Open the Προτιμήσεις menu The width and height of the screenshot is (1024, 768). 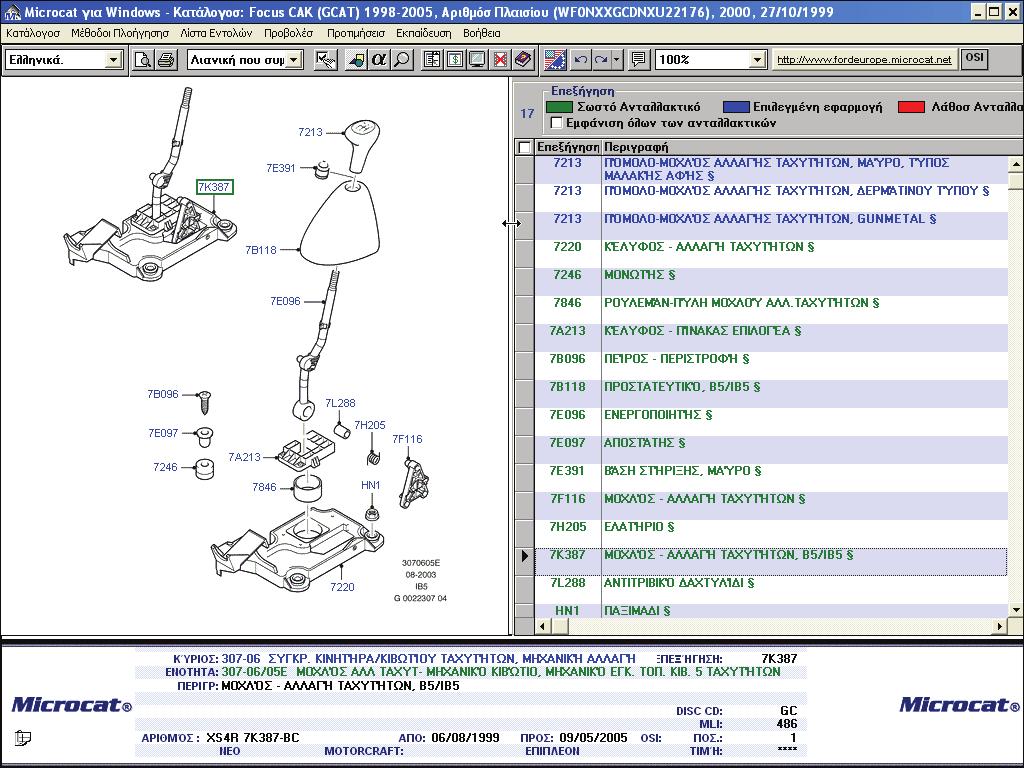[x=356, y=33]
